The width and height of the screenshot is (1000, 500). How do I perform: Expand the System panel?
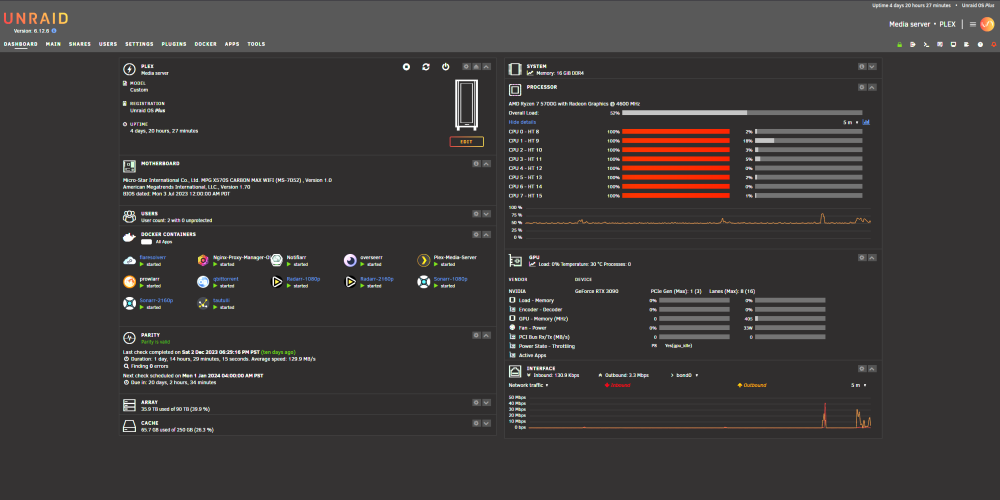872,66
